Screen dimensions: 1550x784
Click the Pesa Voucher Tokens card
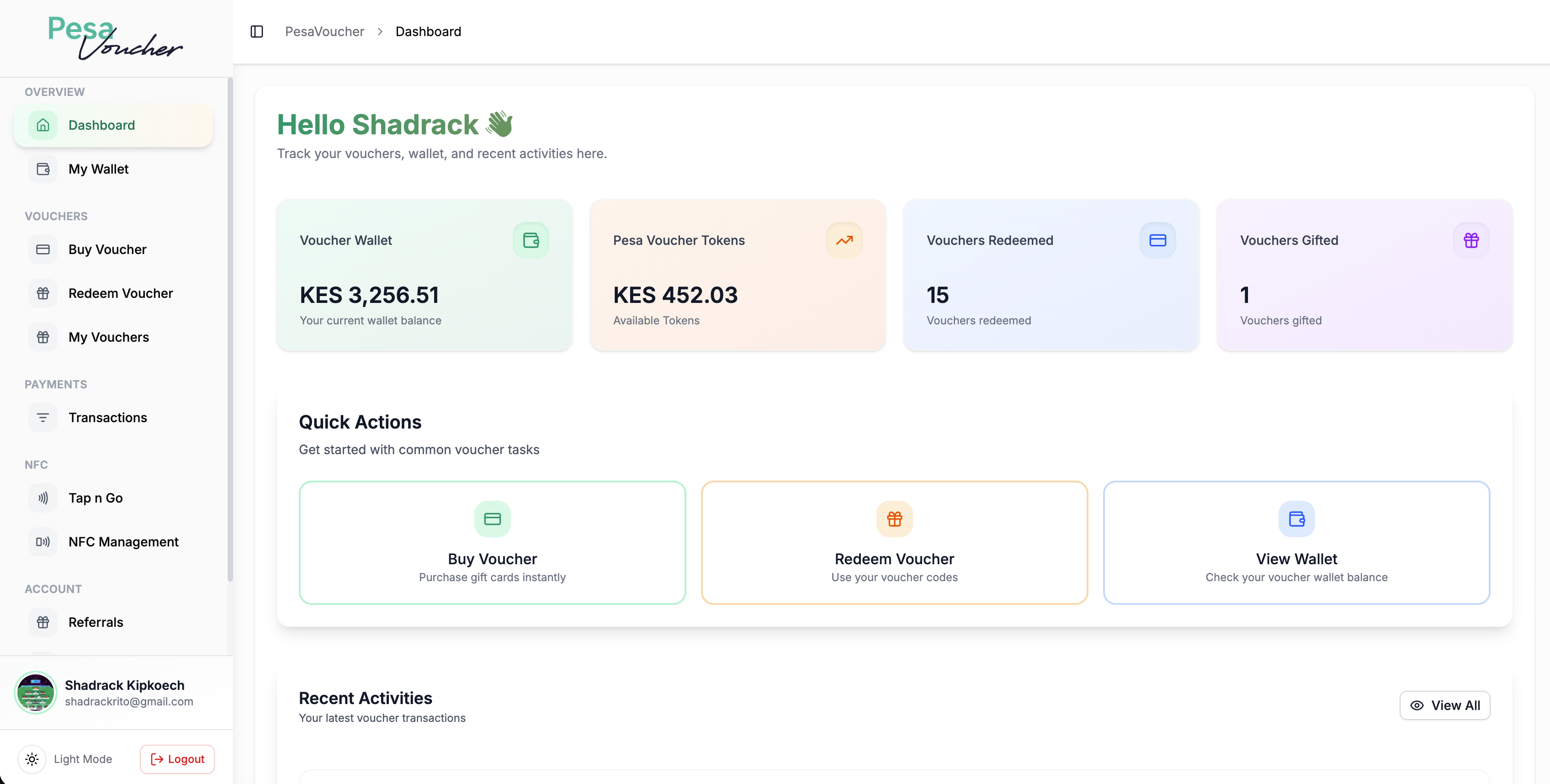coord(738,275)
